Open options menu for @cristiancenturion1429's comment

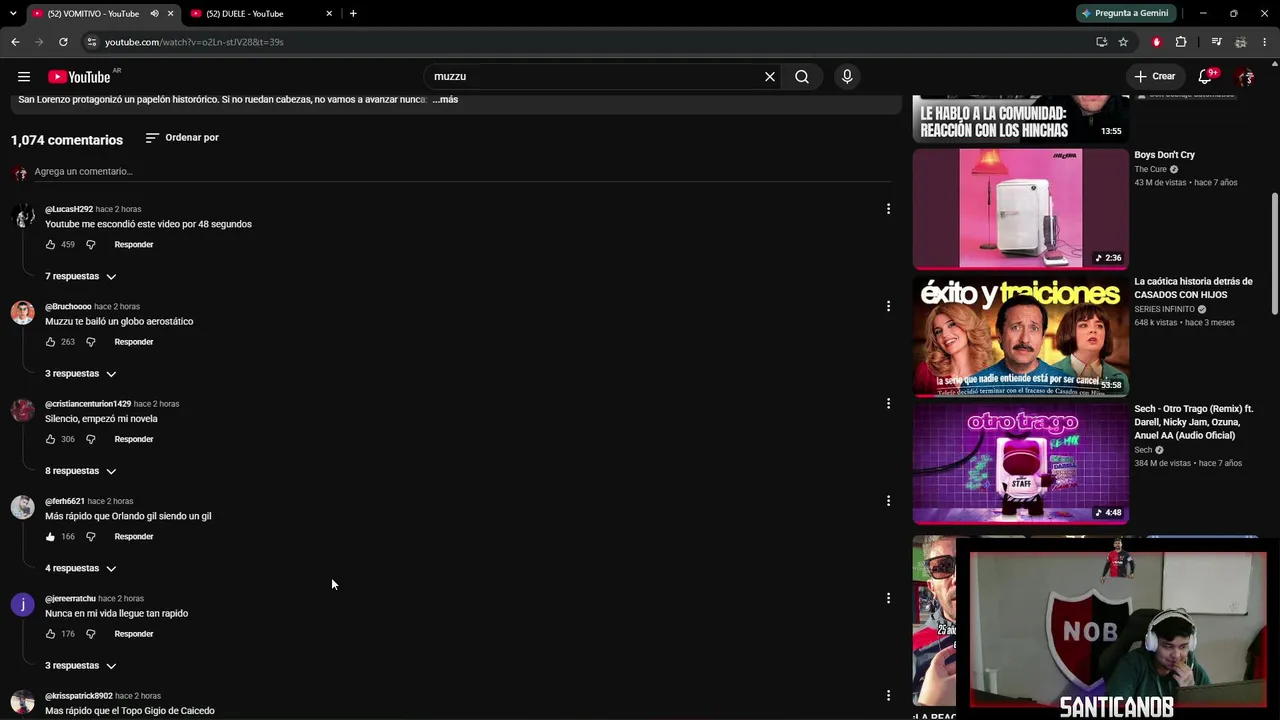(888, 403)
